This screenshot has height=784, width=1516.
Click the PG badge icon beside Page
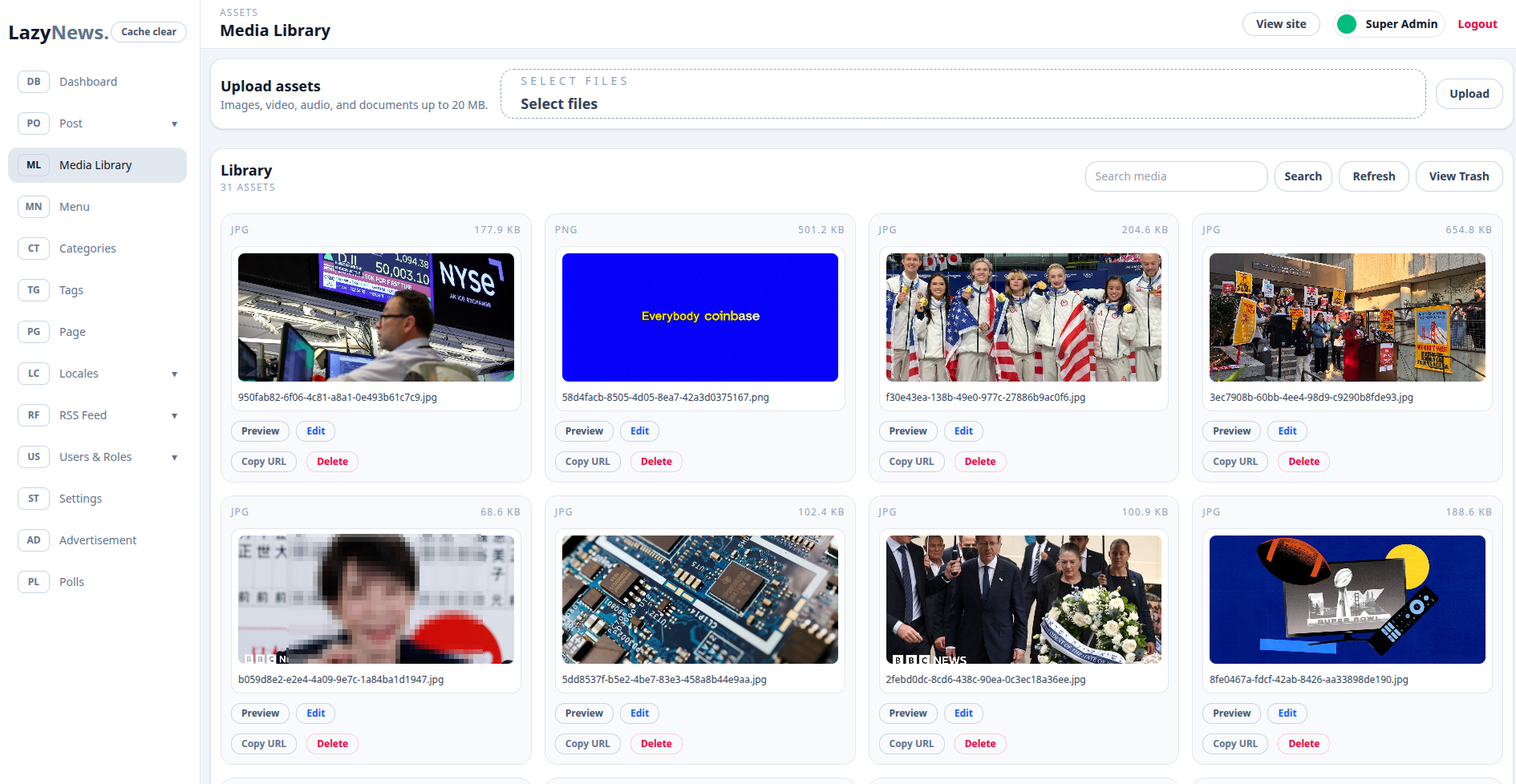tap(34, 332)
